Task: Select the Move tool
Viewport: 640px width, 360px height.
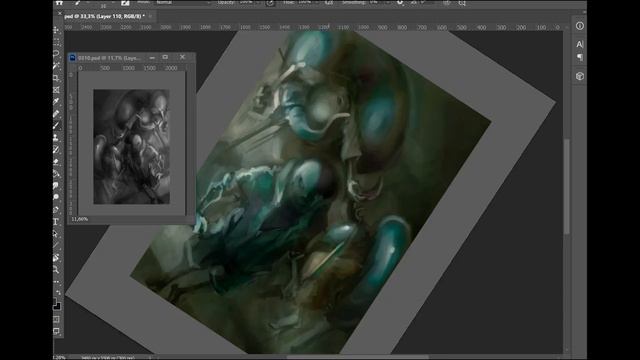Action: [x=56, y=30]
